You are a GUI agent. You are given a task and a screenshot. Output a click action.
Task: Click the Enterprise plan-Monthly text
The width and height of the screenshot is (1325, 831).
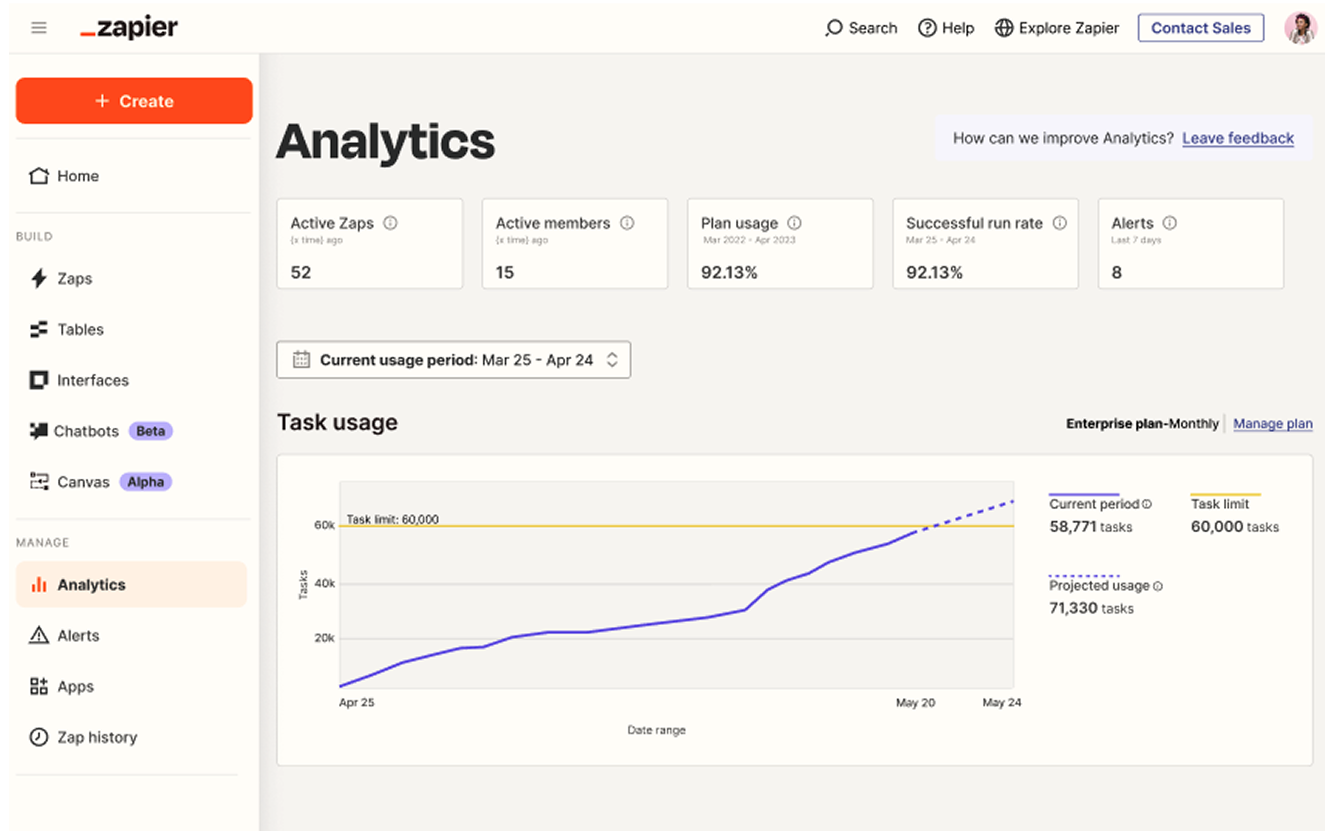[1142, 424]
